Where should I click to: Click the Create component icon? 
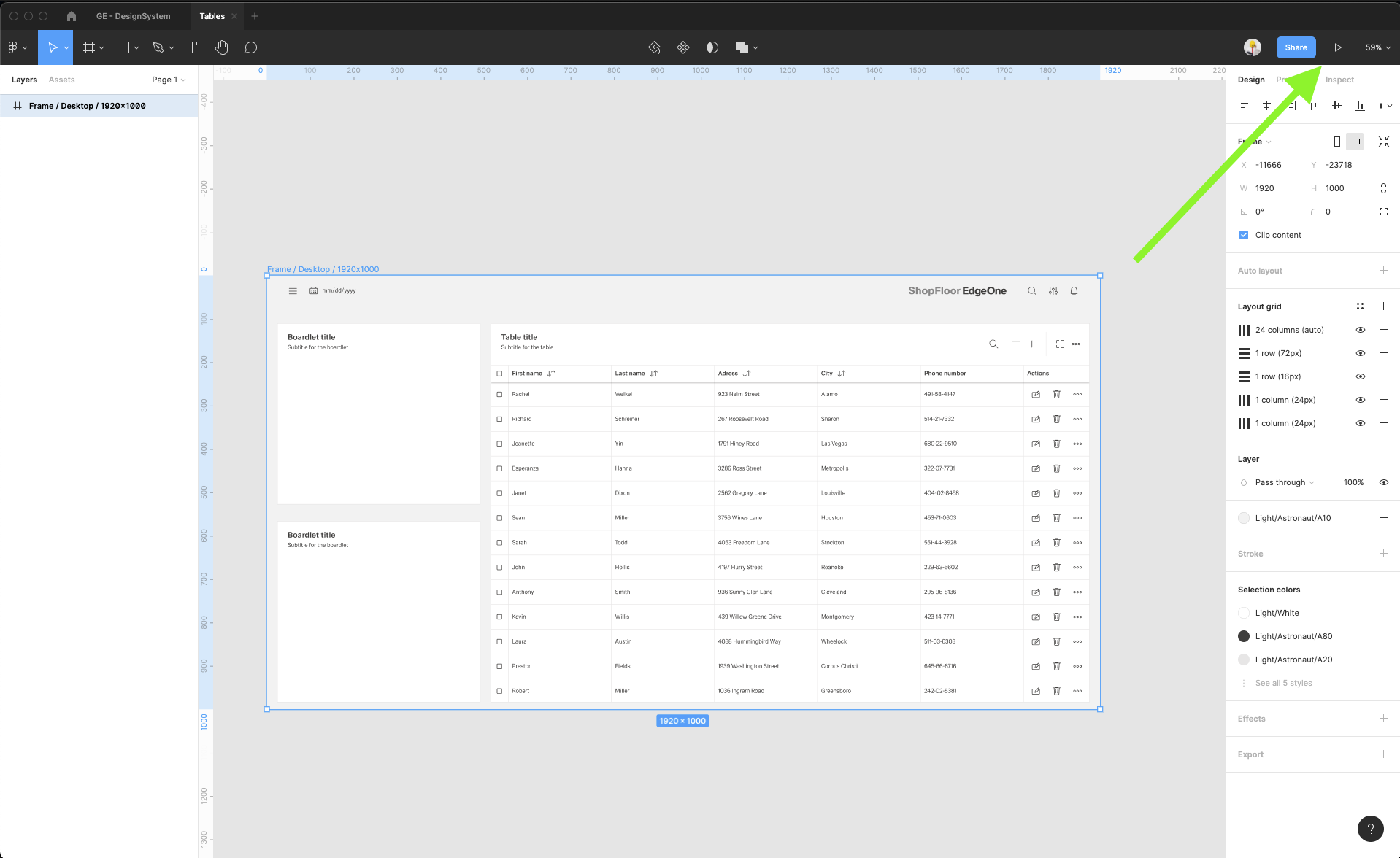click(682, 47)
